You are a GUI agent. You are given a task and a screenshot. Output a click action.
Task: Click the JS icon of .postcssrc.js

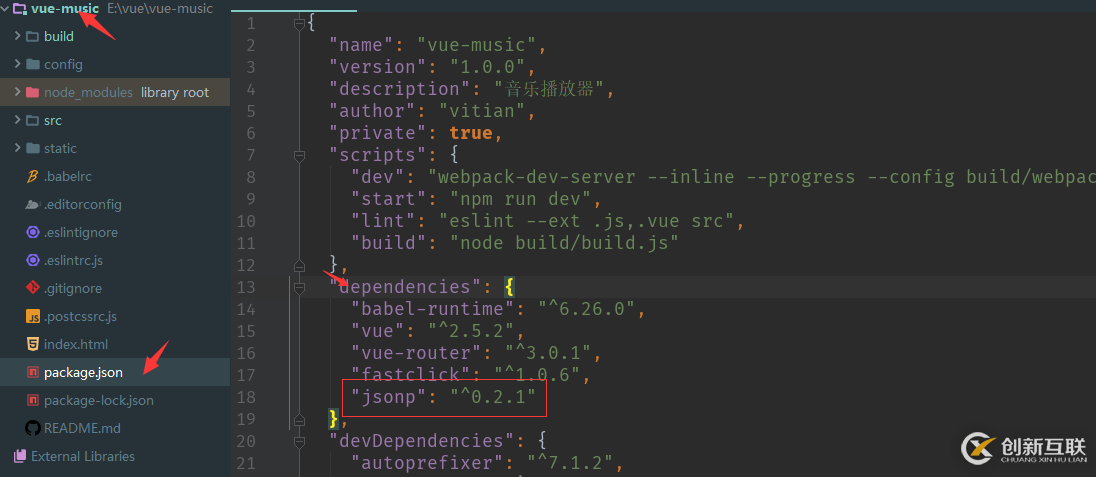pyautogui.click(x=32, y=316)
